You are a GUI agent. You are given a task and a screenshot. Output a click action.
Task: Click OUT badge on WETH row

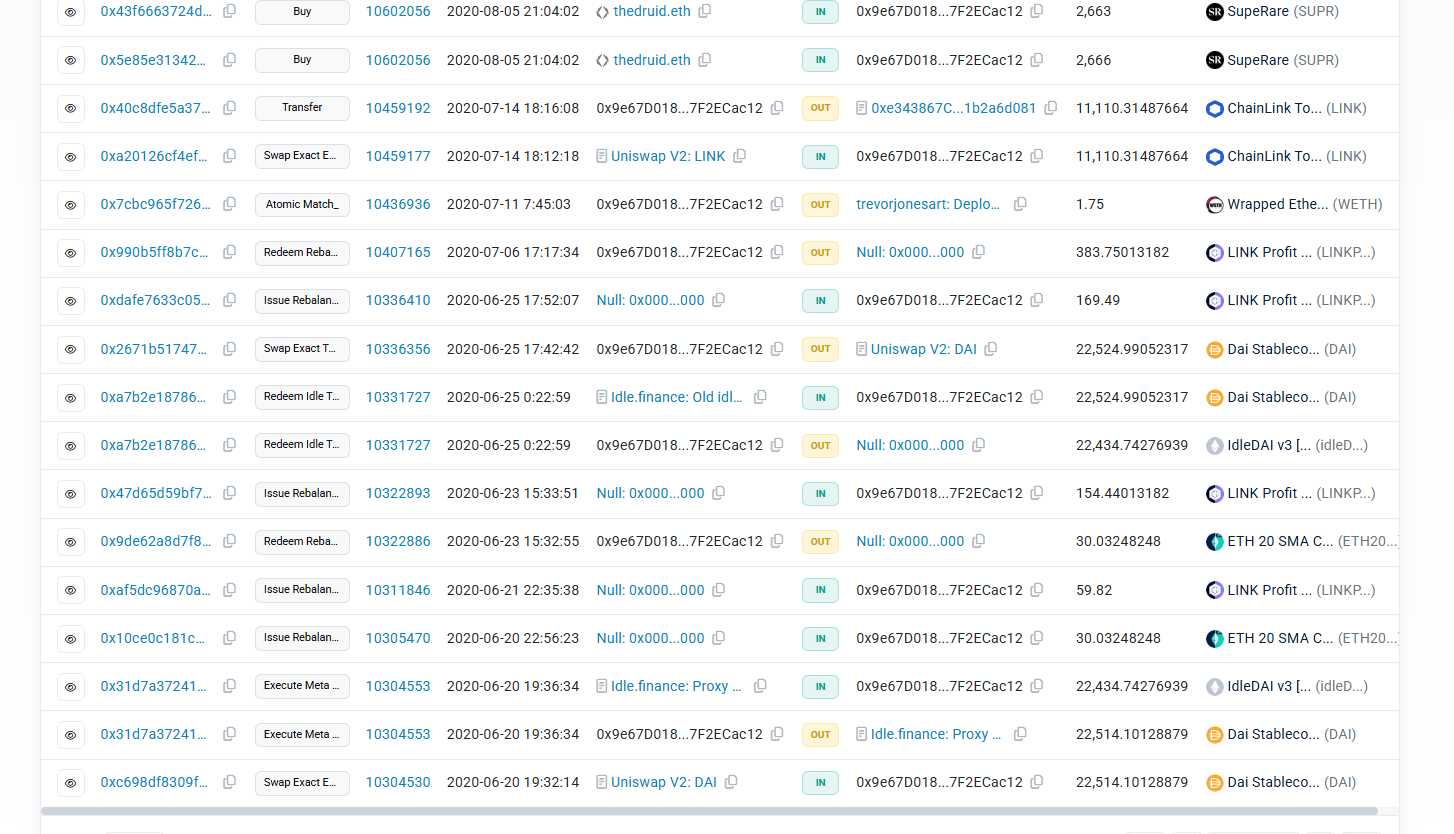(820, 205)
